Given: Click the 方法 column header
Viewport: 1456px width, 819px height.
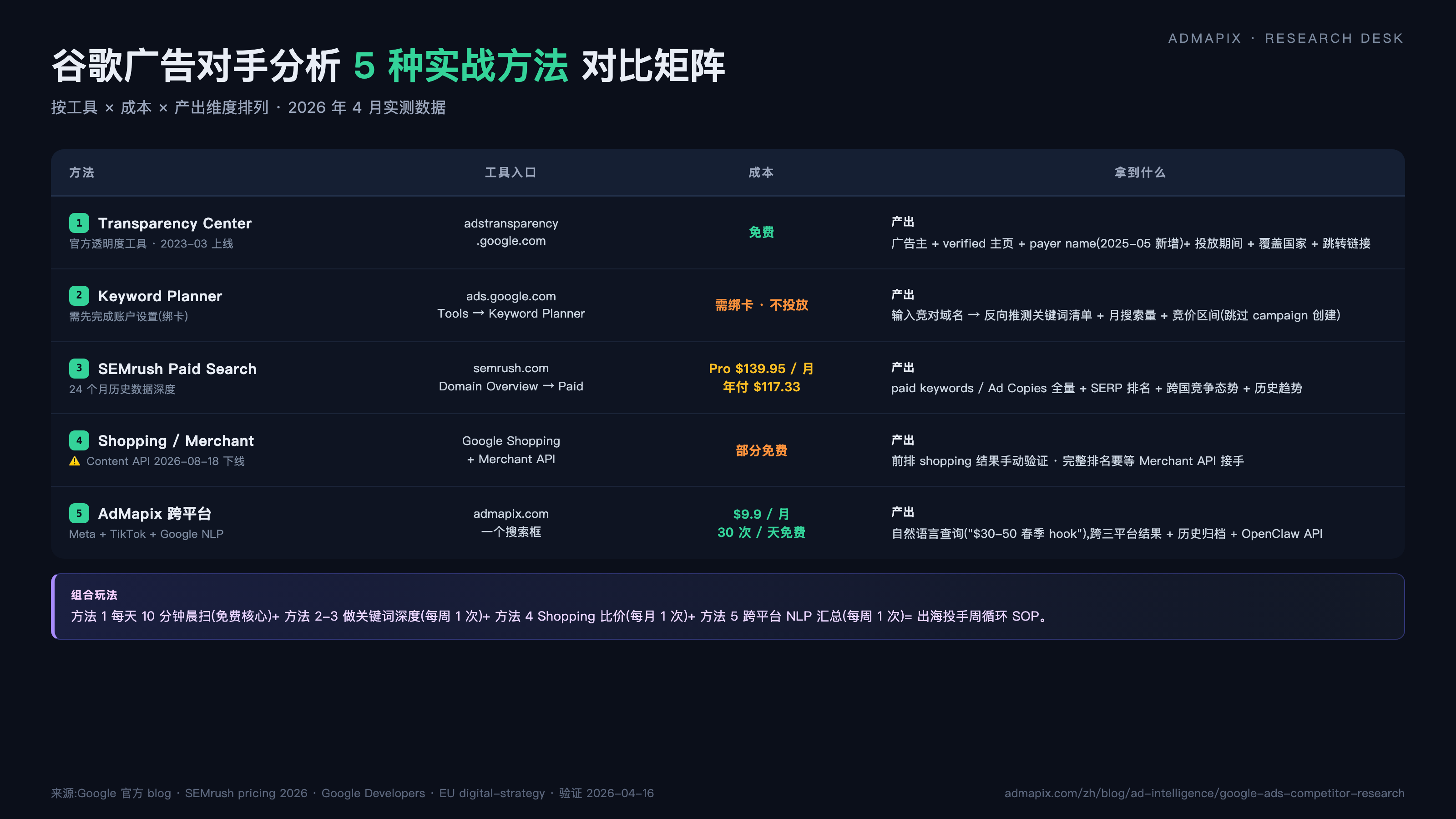Looking at the screenshot, I should (x=81, y=172).
